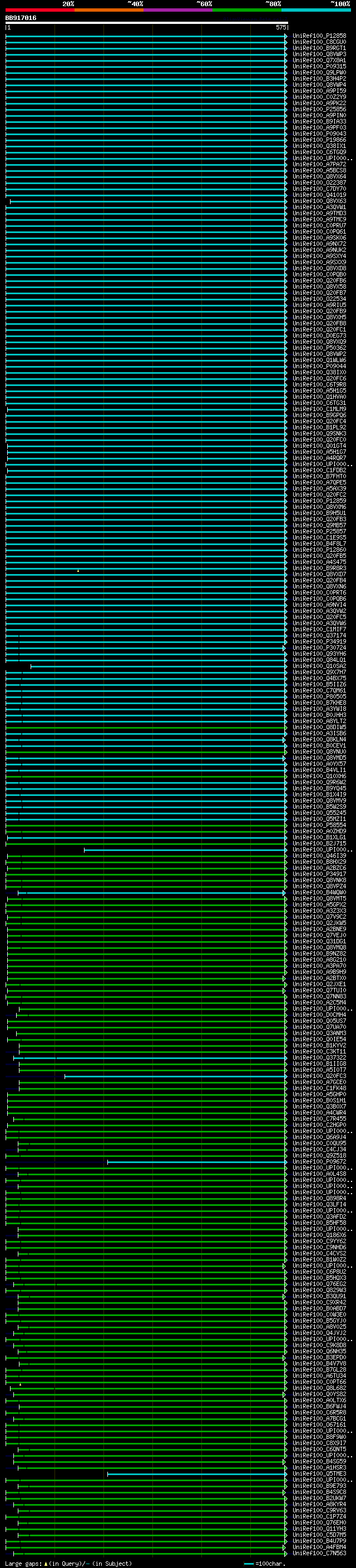356x1568 pixels.
Task: Select the UniRef100_A7PA72 hit label
Action: pyautogui.click(x=319, y=164)
